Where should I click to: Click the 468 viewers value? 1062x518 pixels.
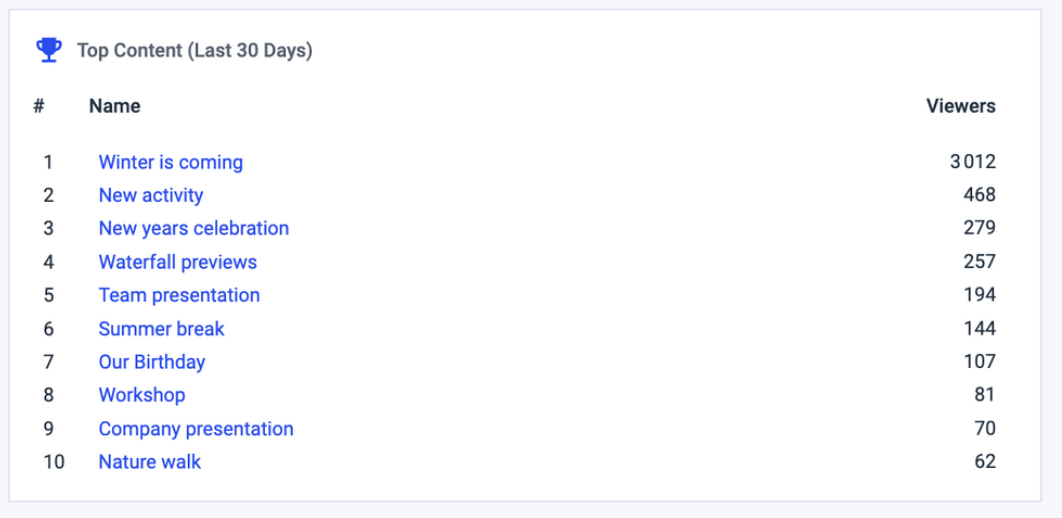[x=979, y=196]
